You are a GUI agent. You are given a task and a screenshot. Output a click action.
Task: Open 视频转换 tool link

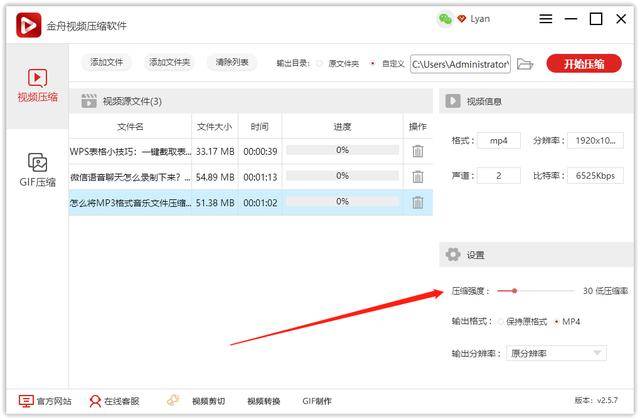(264, 402)
